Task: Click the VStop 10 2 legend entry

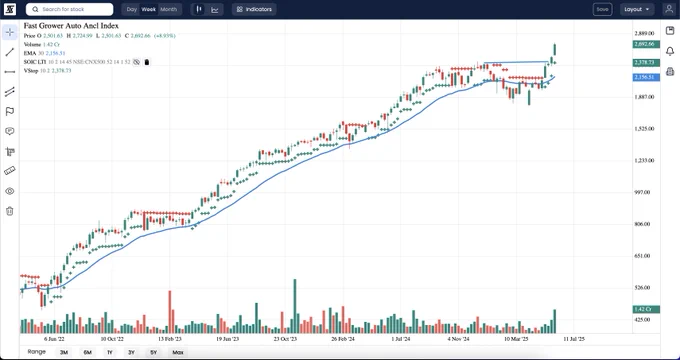Action: 47,70
